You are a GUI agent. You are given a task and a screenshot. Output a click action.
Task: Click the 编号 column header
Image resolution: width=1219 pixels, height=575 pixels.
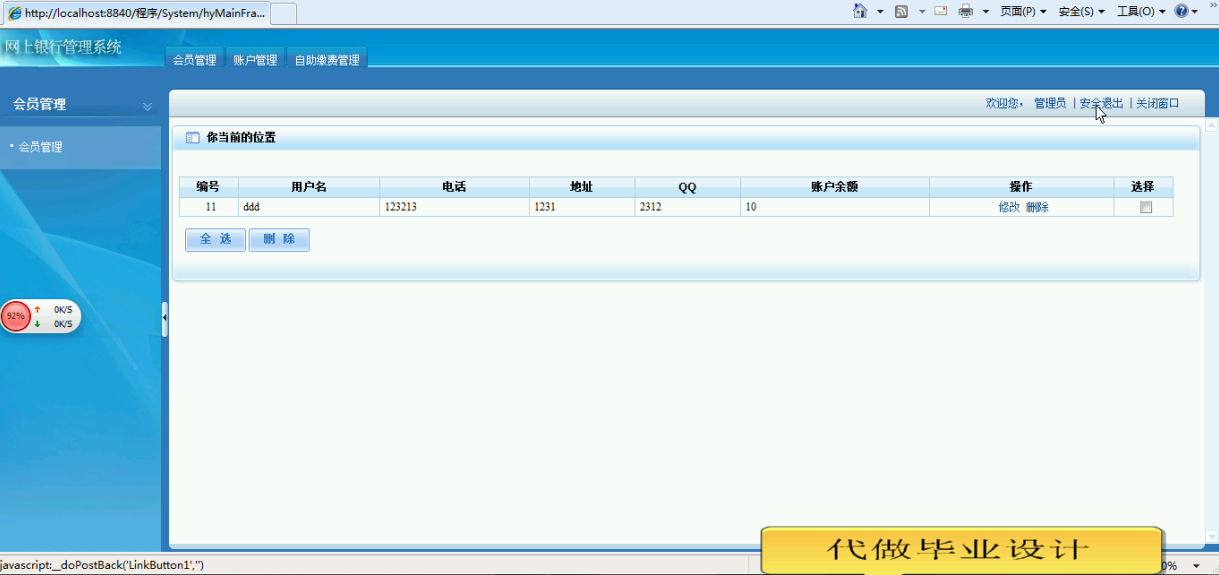(x=208, y=187)
